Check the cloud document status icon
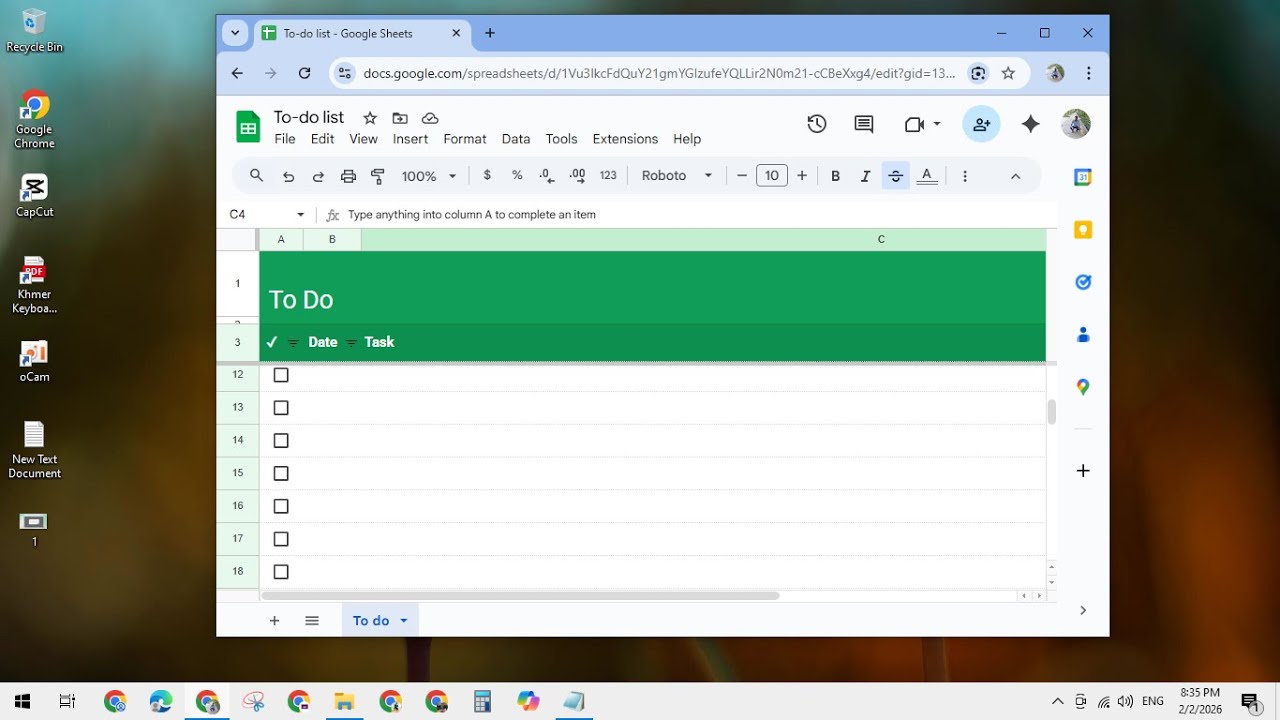The image size is (1280, 720). coord(430,118)
